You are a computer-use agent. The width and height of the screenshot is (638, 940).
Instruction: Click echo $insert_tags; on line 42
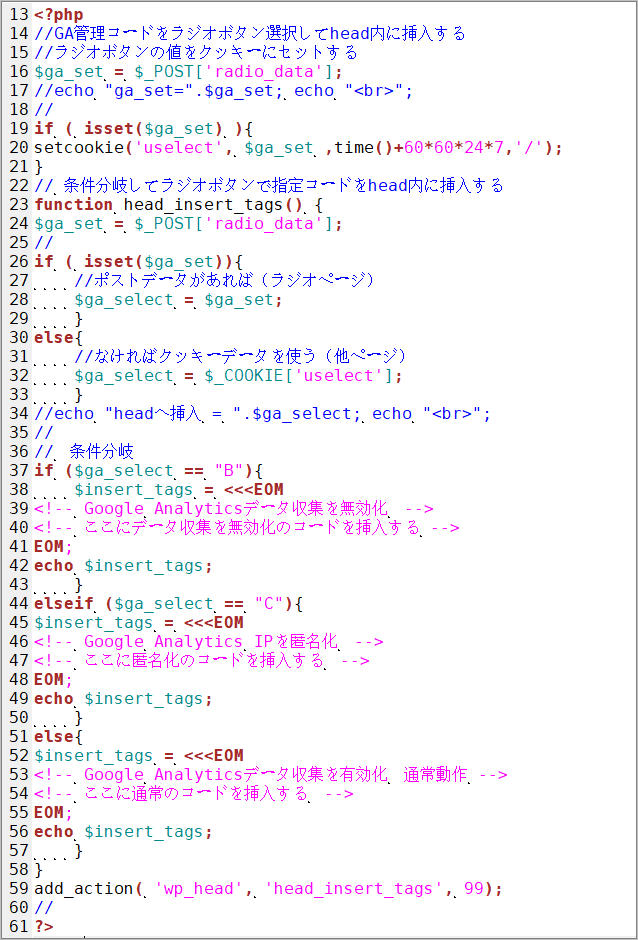point(123,566)
